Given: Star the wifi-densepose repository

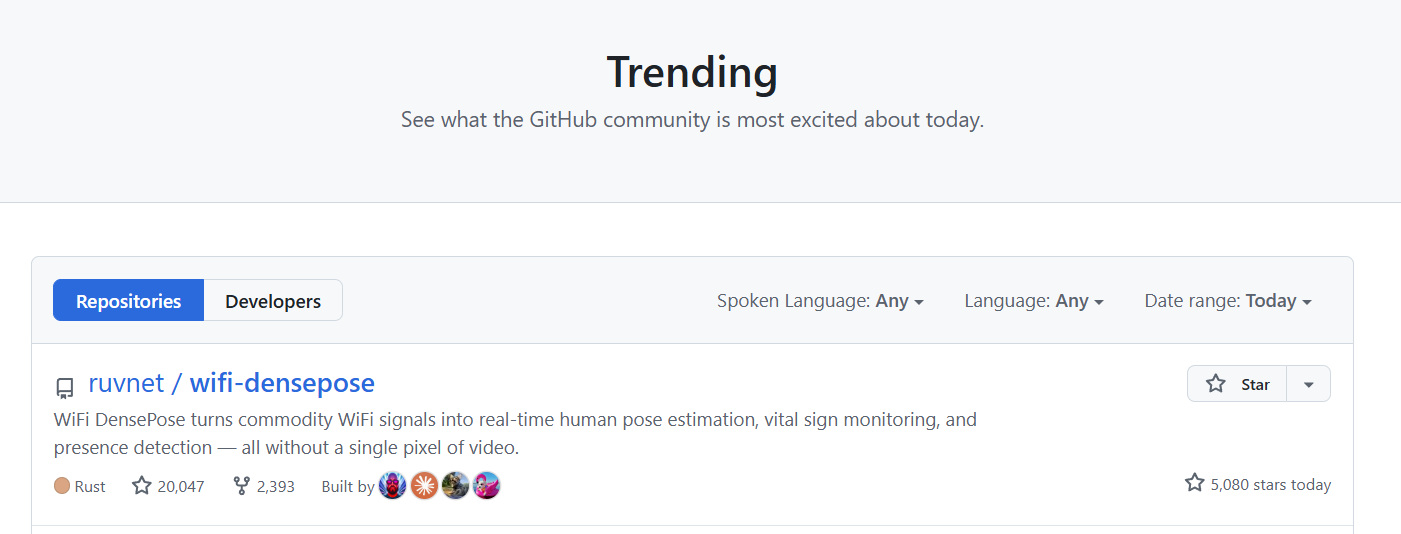Looking at the screenshot, I should 1237,384.
